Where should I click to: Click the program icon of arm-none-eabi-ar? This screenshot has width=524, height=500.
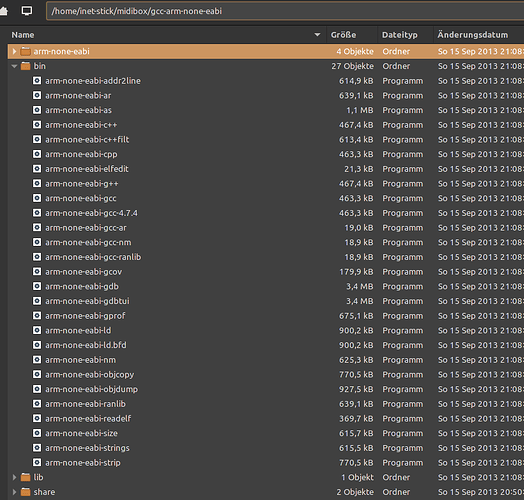tap(37, 95)
